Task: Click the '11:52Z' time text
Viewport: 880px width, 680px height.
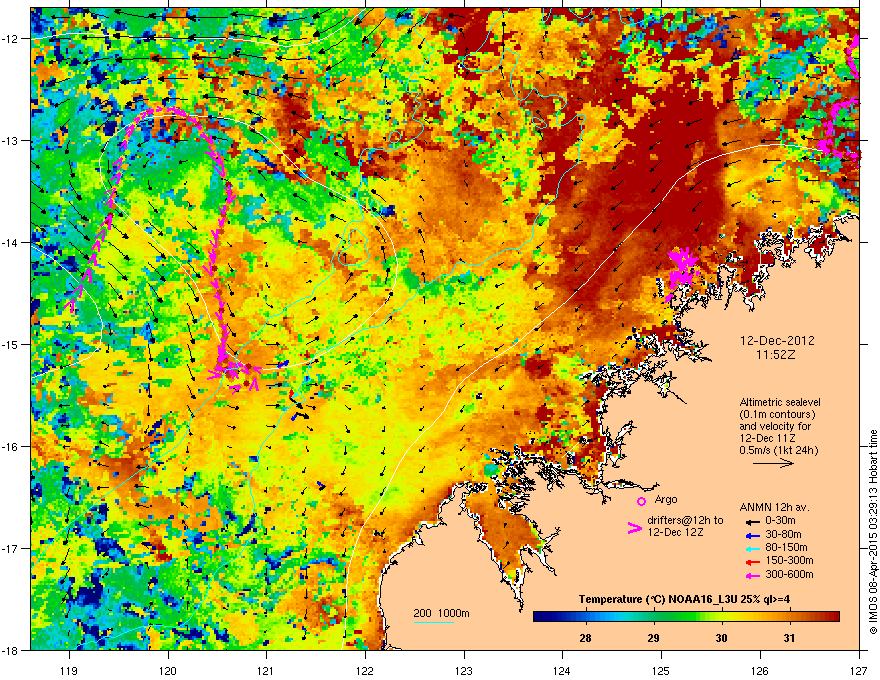Action: (x=776, y=355)
